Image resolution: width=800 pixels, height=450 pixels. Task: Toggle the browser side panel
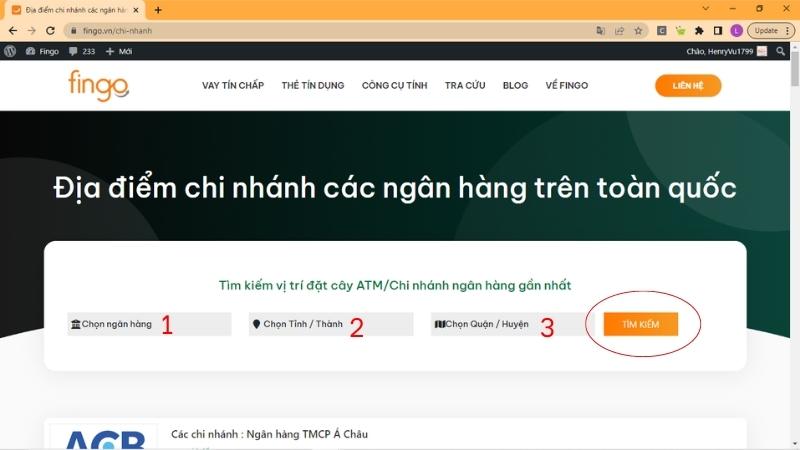click(718, 31)
